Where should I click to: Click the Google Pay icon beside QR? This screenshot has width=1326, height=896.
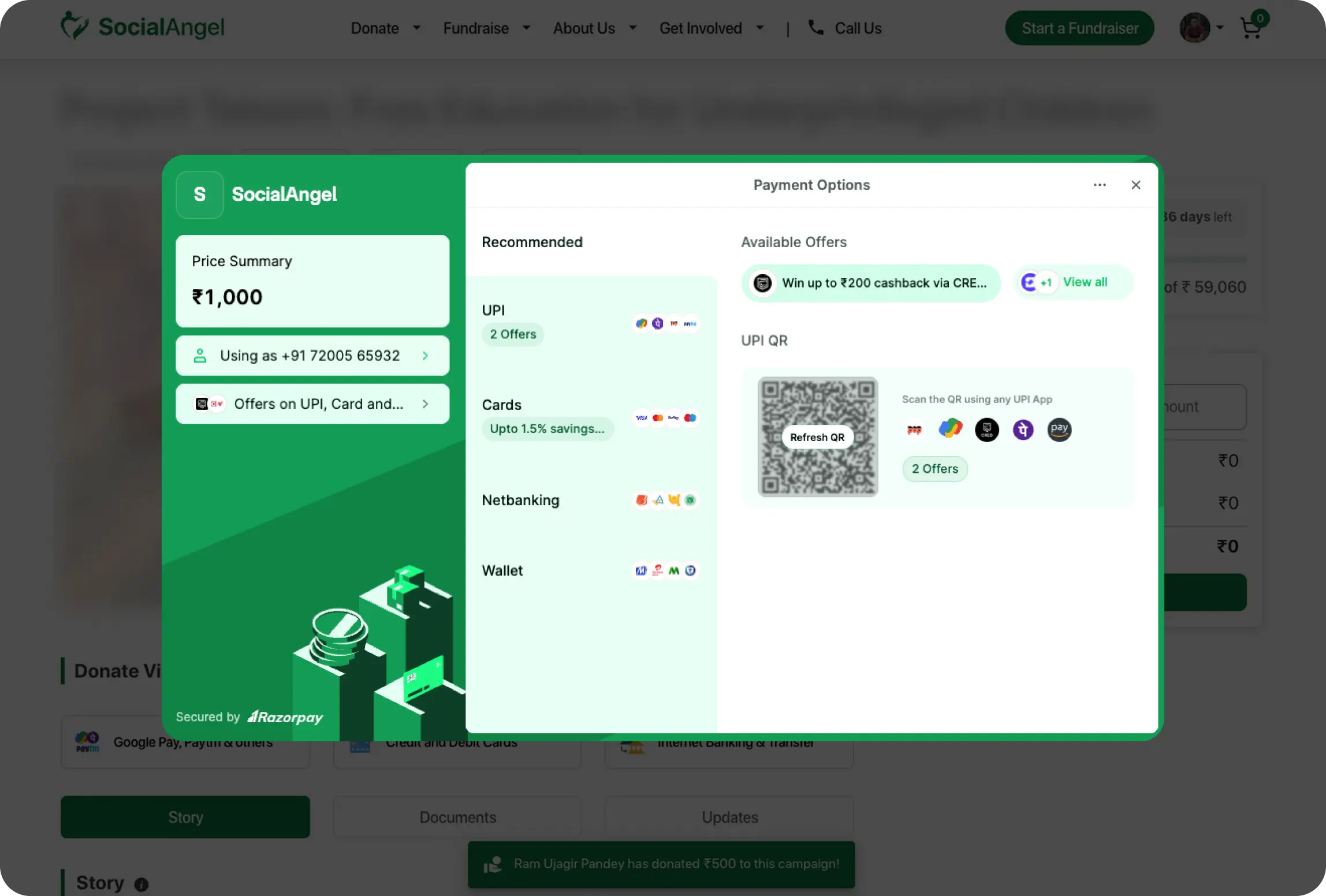tap(950, 429)
